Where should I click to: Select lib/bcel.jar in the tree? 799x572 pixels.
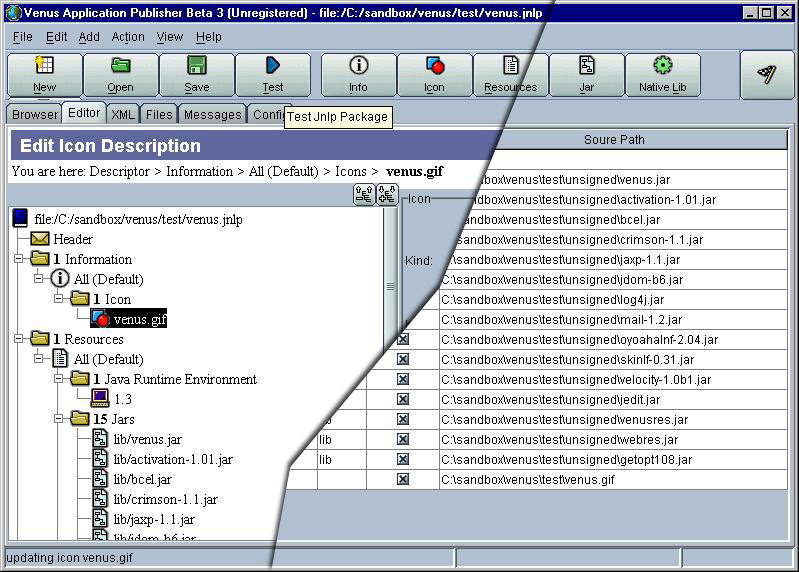click(x=142, y=479)
